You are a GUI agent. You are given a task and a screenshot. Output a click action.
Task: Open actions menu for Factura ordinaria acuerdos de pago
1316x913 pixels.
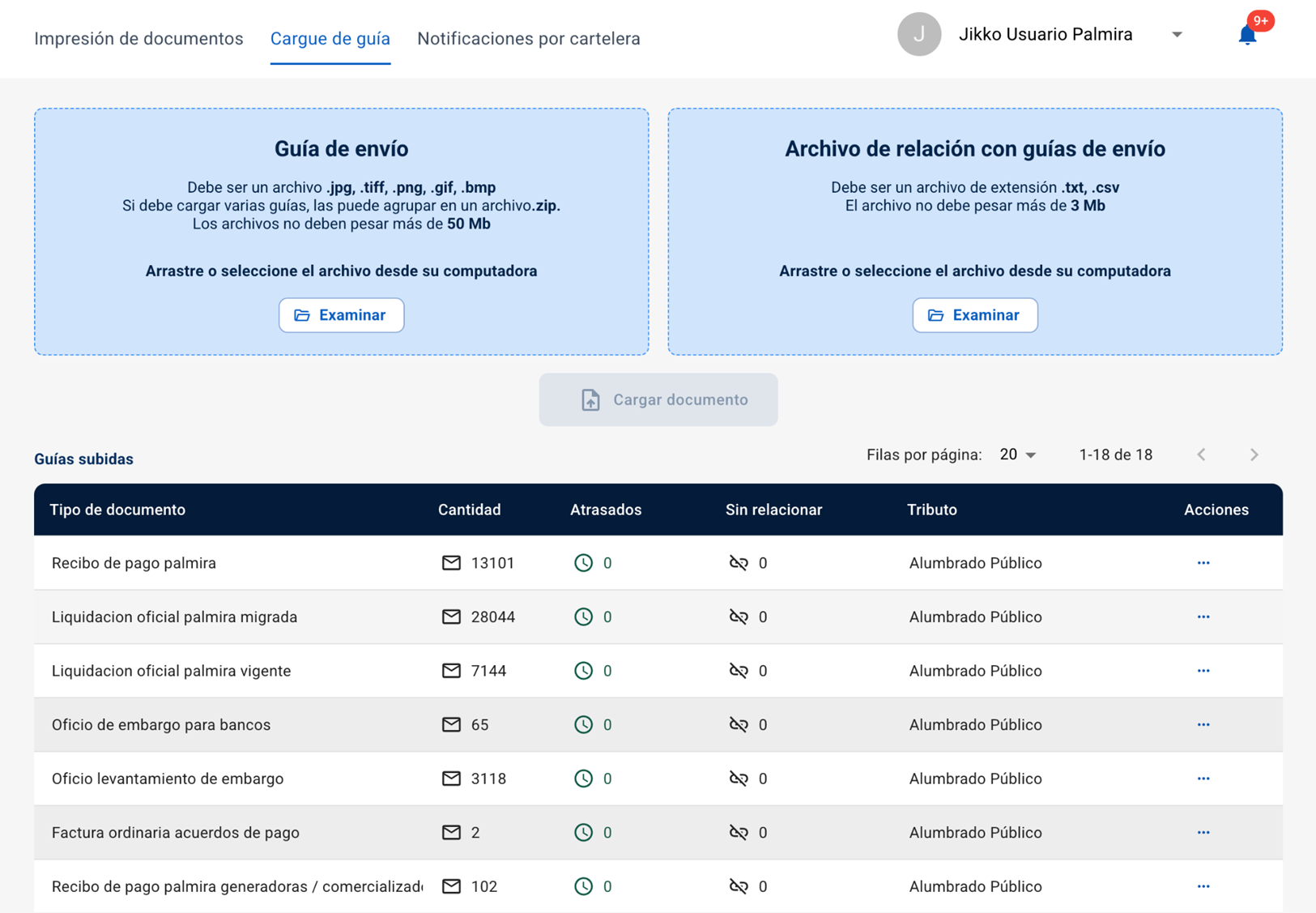(x=1203, y=833)
